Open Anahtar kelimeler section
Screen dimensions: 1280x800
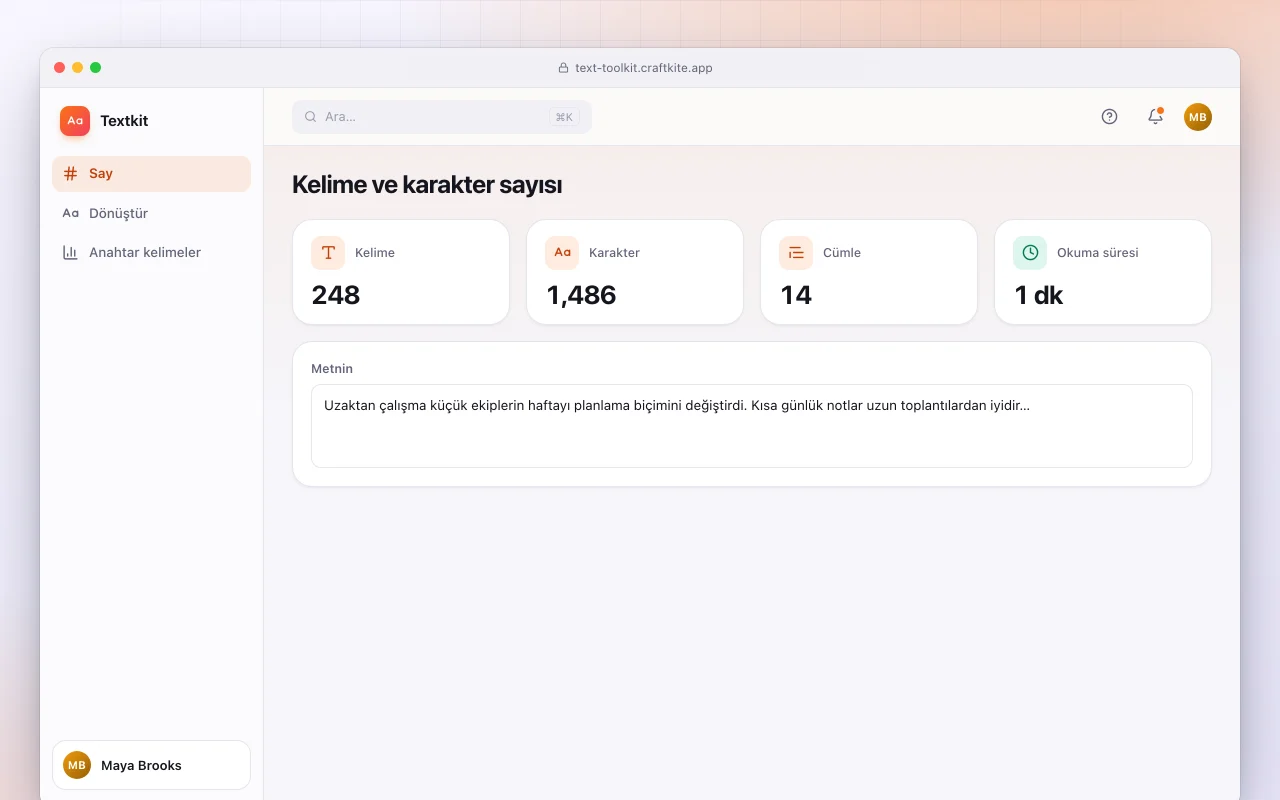point(151,253)
